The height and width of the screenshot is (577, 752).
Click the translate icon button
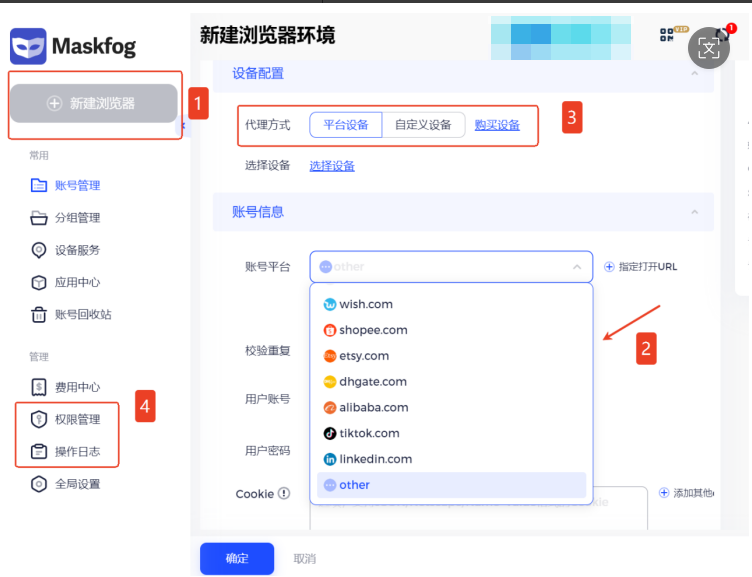(x=709, y=47)
